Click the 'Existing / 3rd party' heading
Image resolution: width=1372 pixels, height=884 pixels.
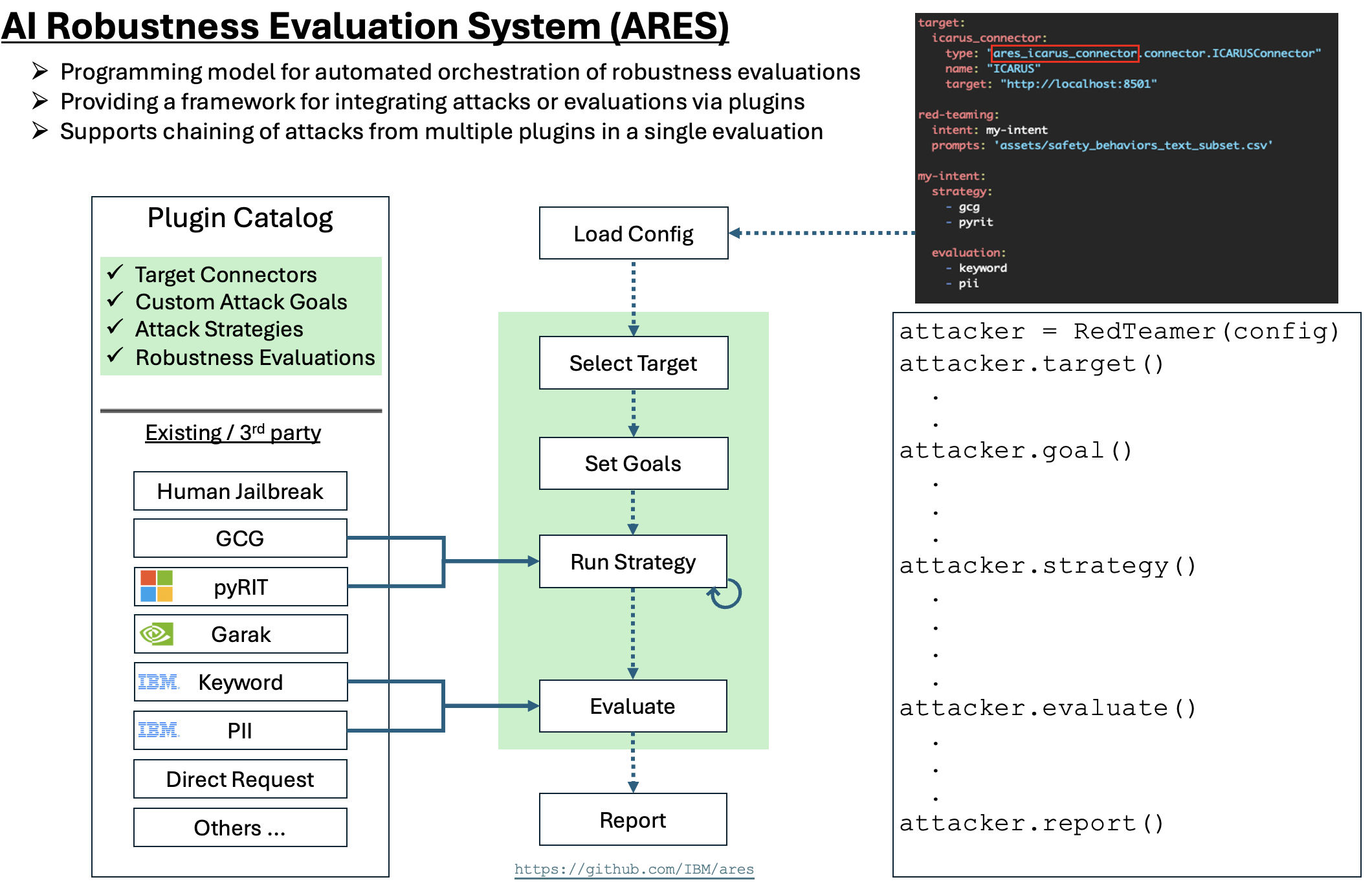pos(233,432)
